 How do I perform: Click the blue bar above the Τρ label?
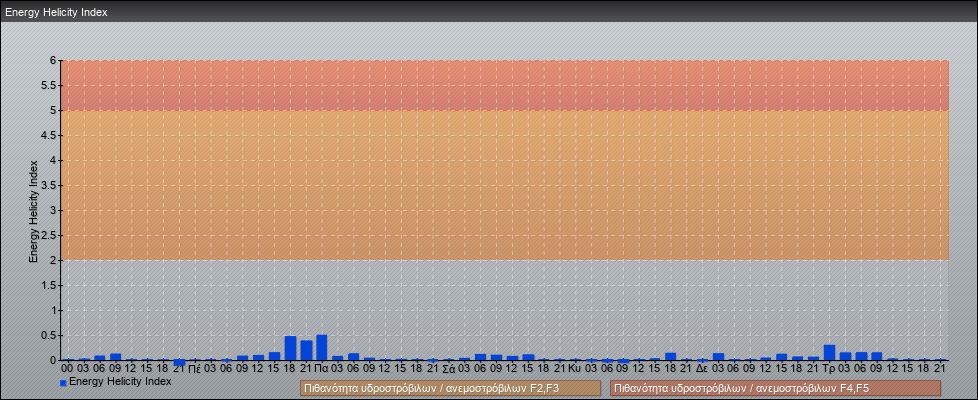pos(830,353)
